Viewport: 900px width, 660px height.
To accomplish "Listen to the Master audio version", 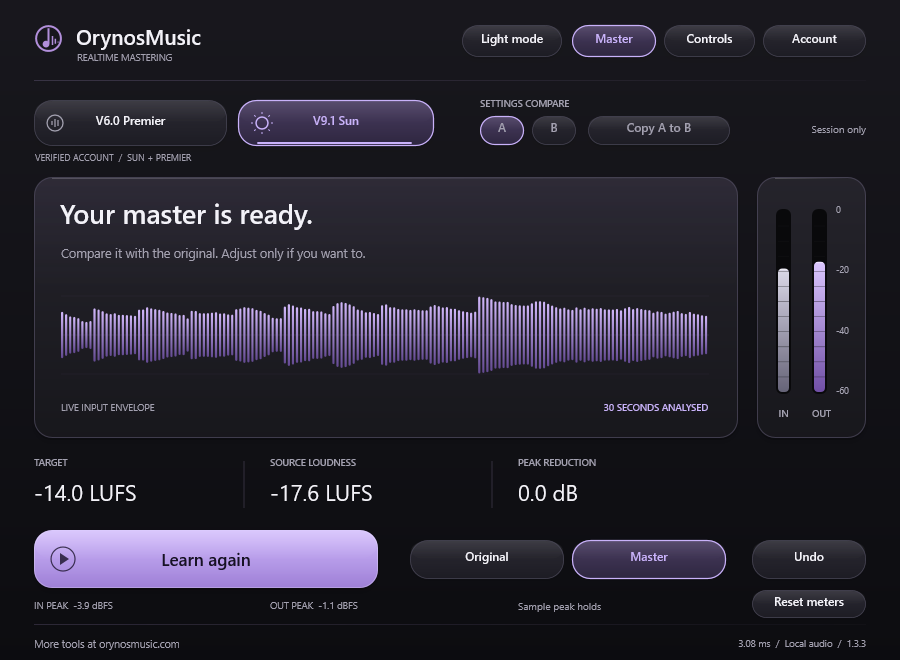I will (649, 558).
